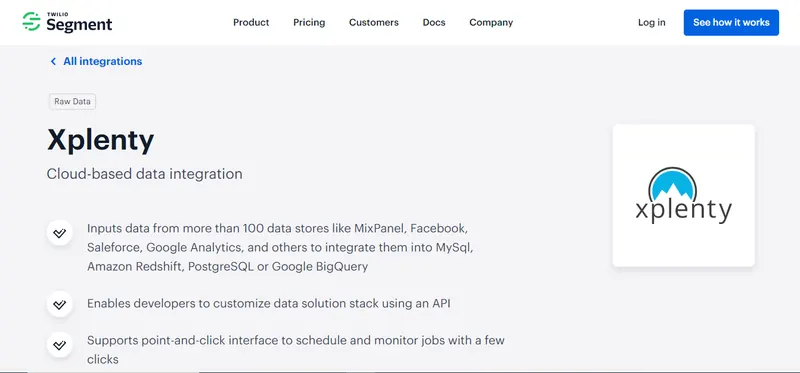Go to Docs
Image resolution: width=800 pixels, height=373 pixels.
coord(434,22)
